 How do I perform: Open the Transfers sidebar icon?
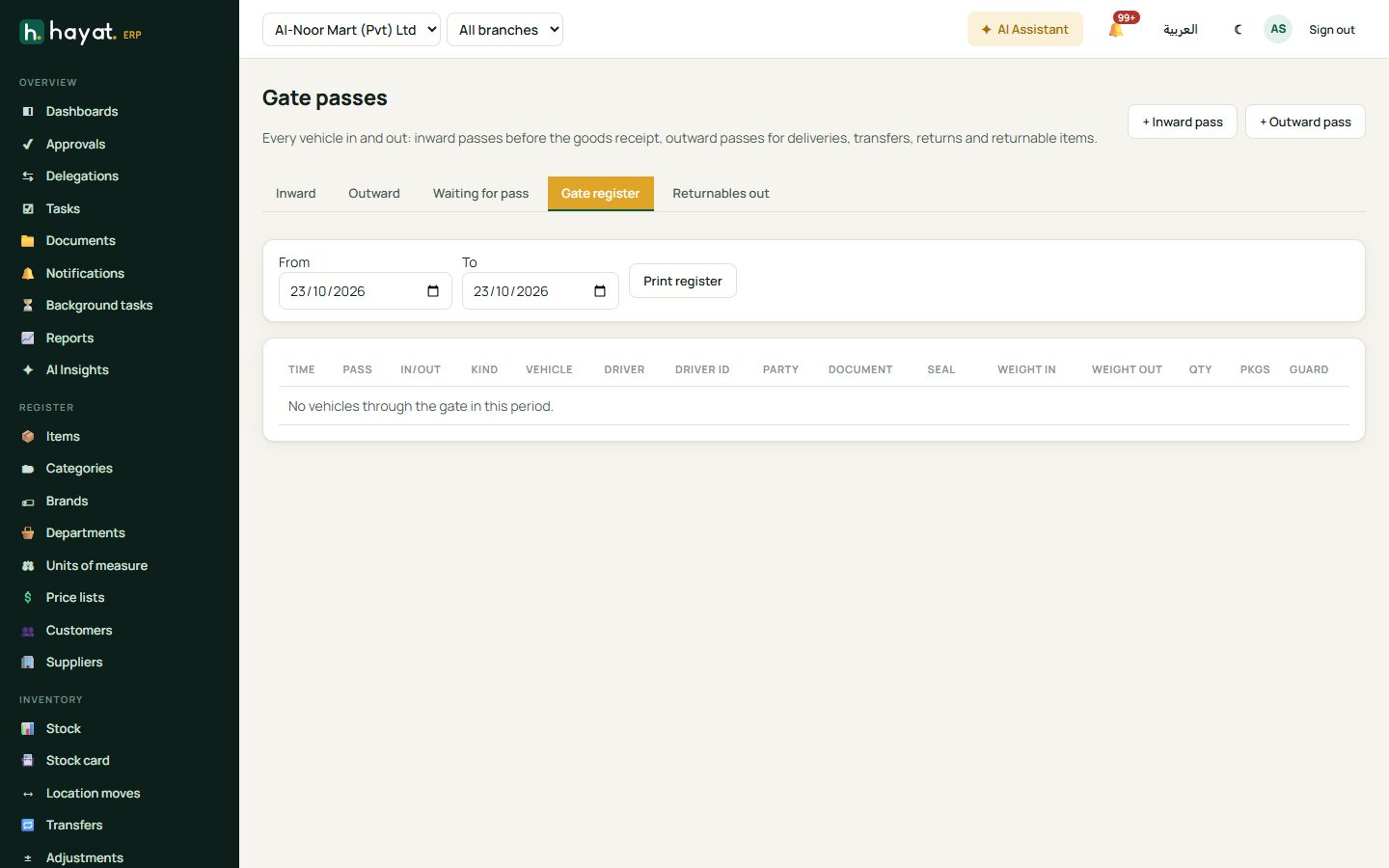pyautogui.click(x=28, y=826)
